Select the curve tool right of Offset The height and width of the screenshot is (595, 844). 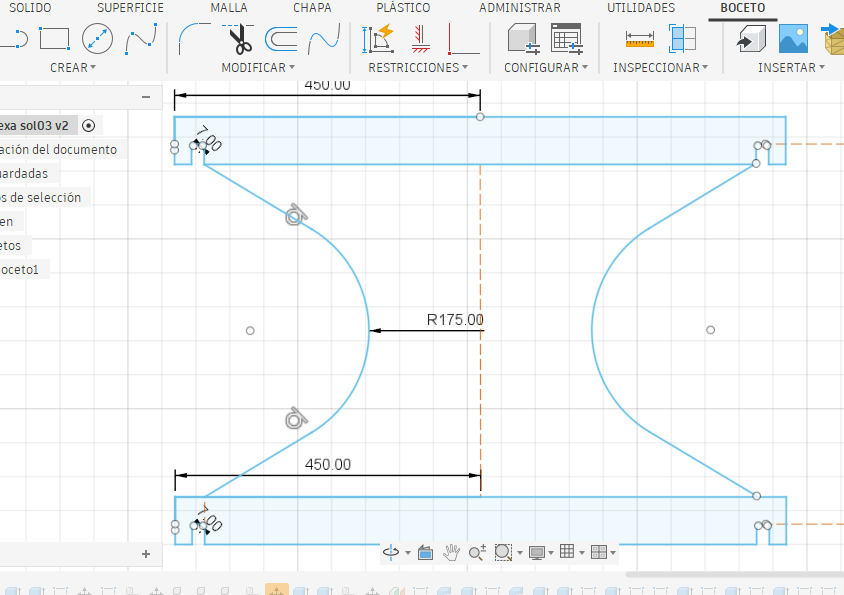[x=324, y=39]
